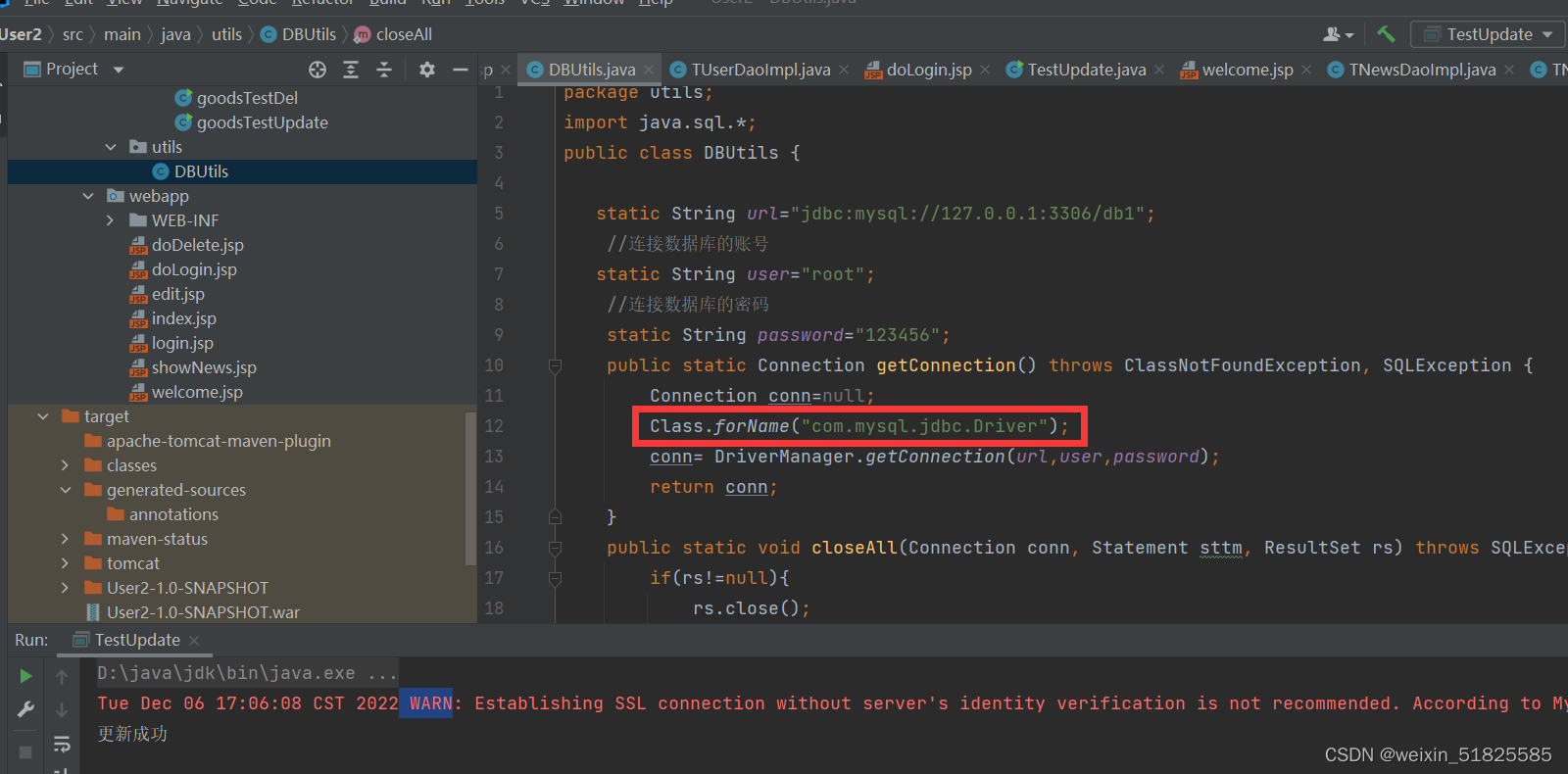Click the up arrow in Run panel
Screen dimensions: 1568x774
pos(62,677)
